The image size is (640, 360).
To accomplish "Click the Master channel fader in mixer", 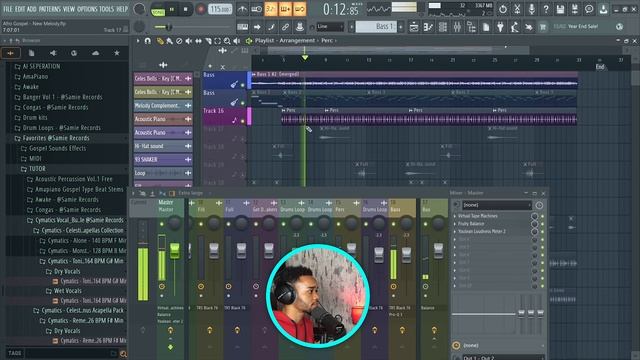I will point(174,251).
